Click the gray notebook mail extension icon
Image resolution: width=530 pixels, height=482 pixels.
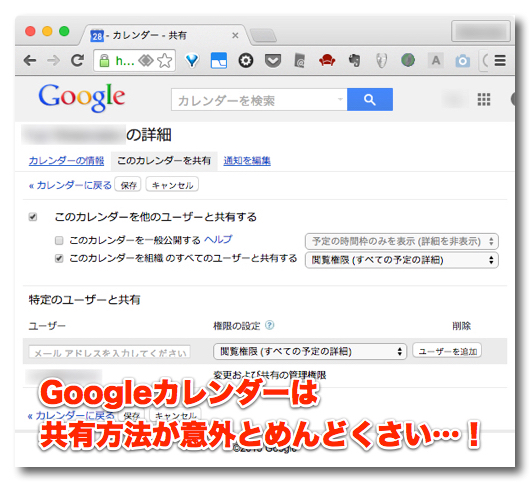click(x=299, y=61)
